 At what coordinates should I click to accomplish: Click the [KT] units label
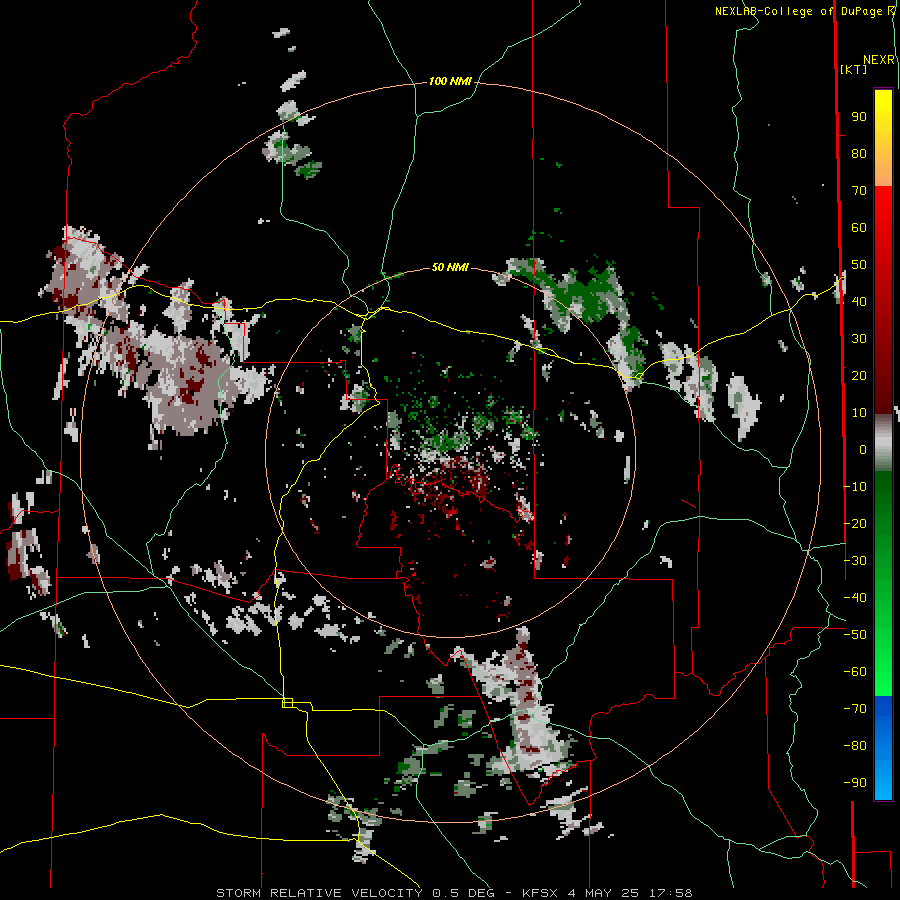pyautogui.click(x=853, y=69)
